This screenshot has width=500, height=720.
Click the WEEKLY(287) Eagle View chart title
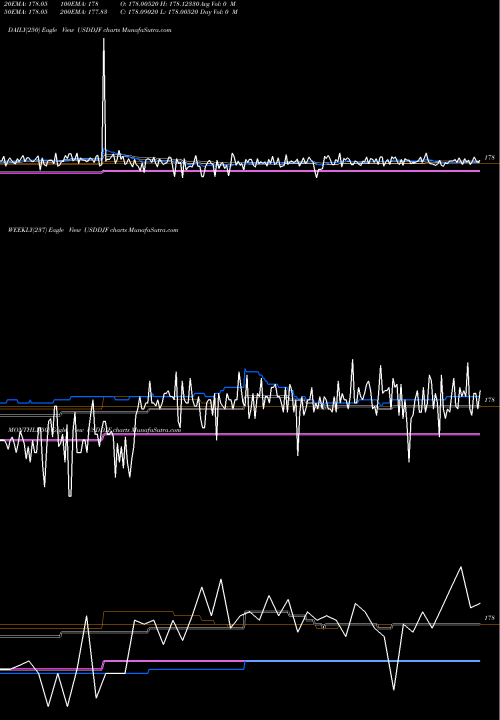pyautogui.click(x=93, y=230)
